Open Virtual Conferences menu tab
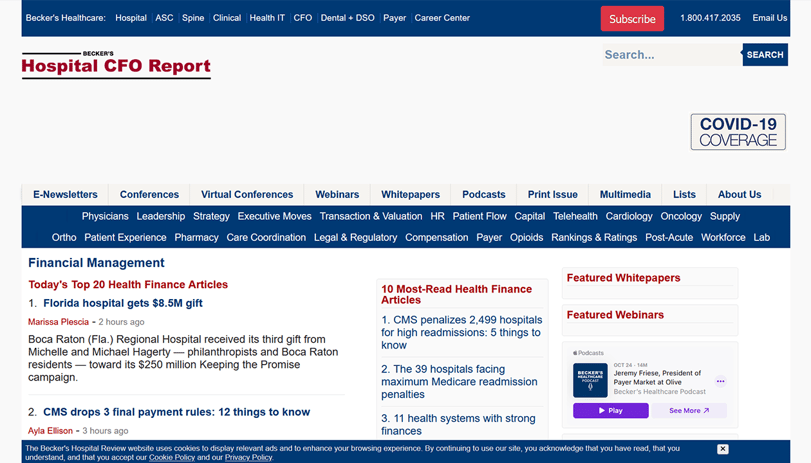 [247, 195]
